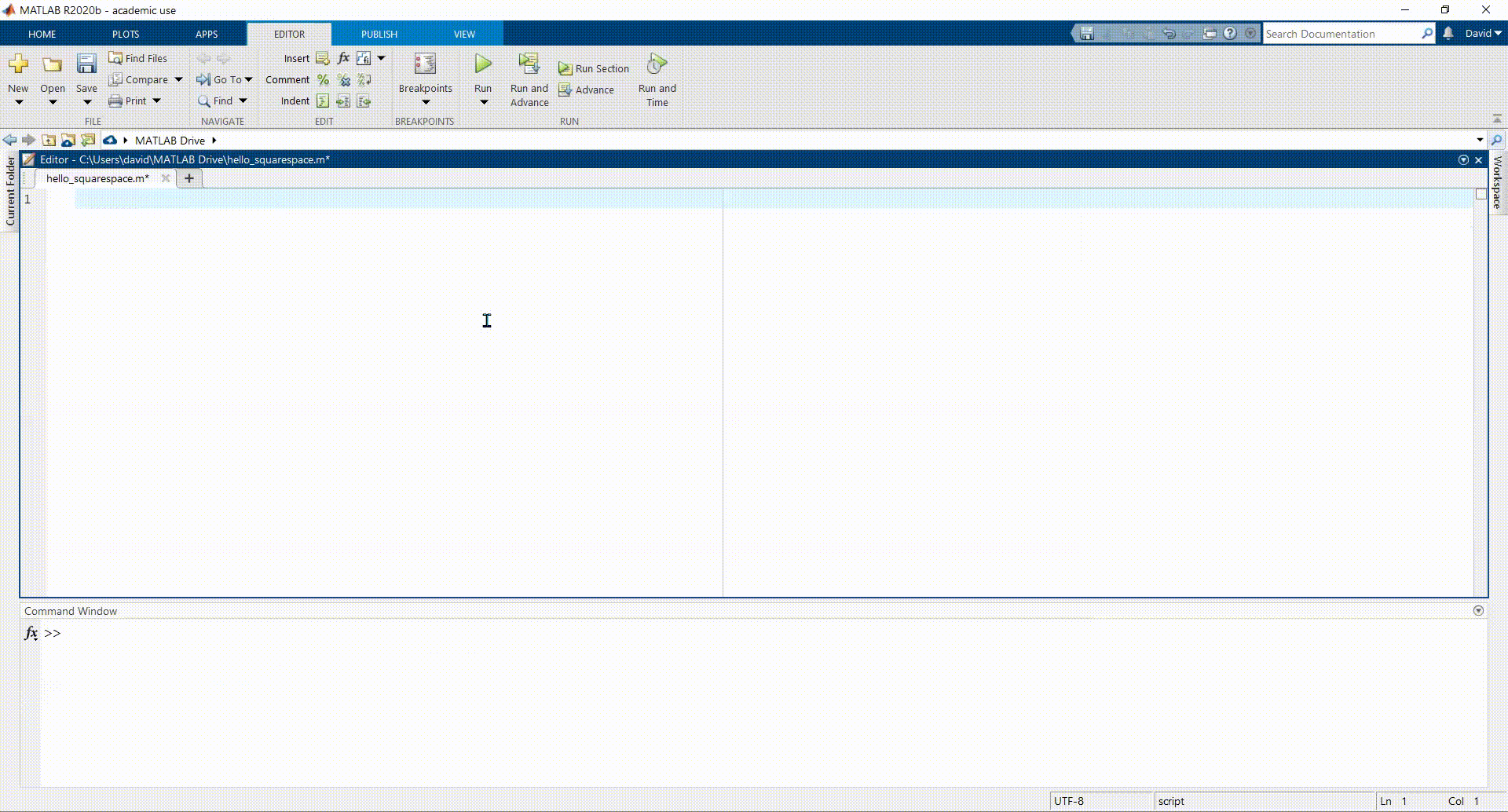Expand the Insert row dropdown arrow
The image size is (1508, 812).
click(x=381, y=58)
